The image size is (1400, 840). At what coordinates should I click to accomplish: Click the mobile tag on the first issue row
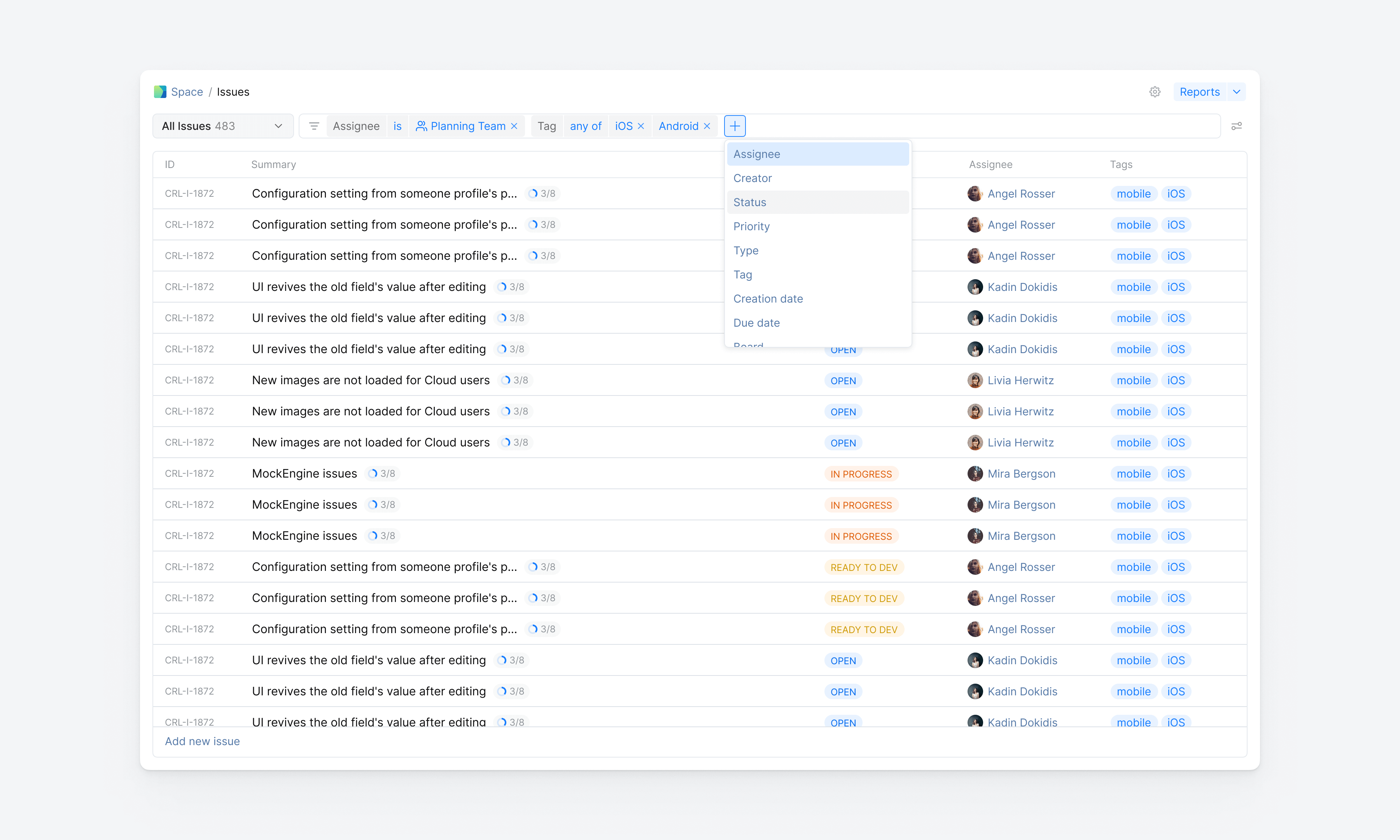tap(1134, 193)
